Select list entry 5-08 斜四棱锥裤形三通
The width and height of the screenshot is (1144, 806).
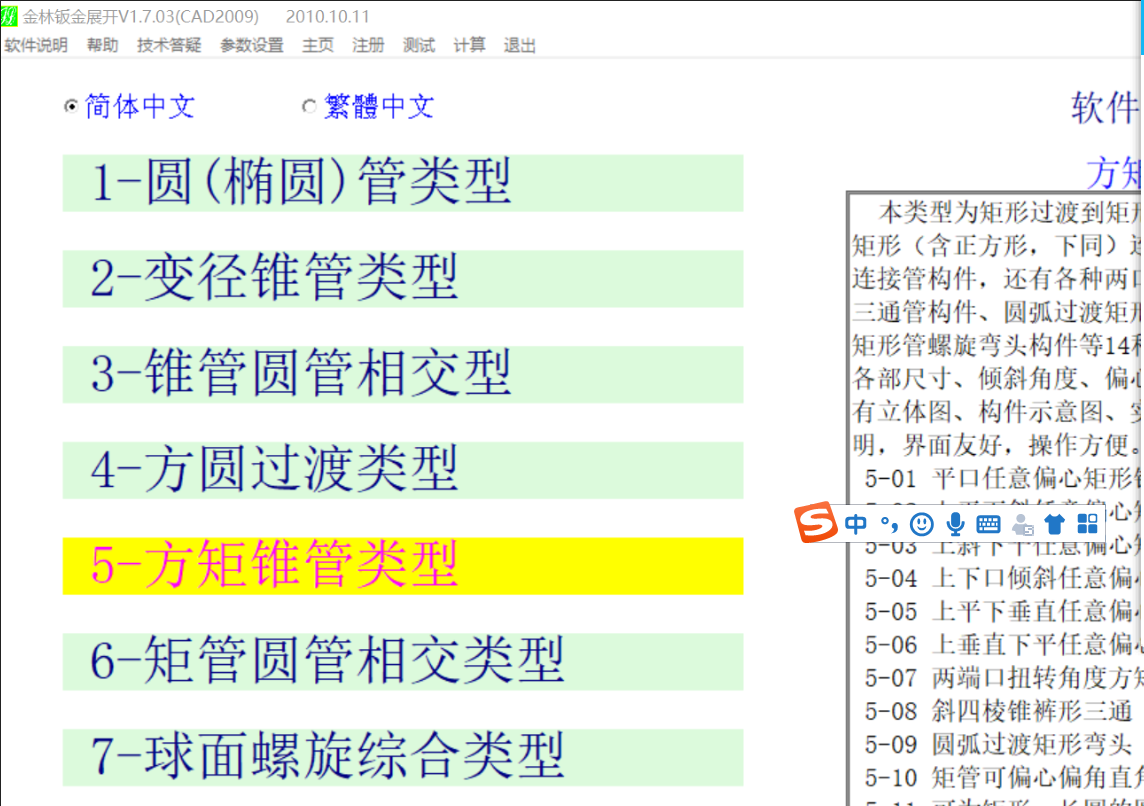coord(998,711)
